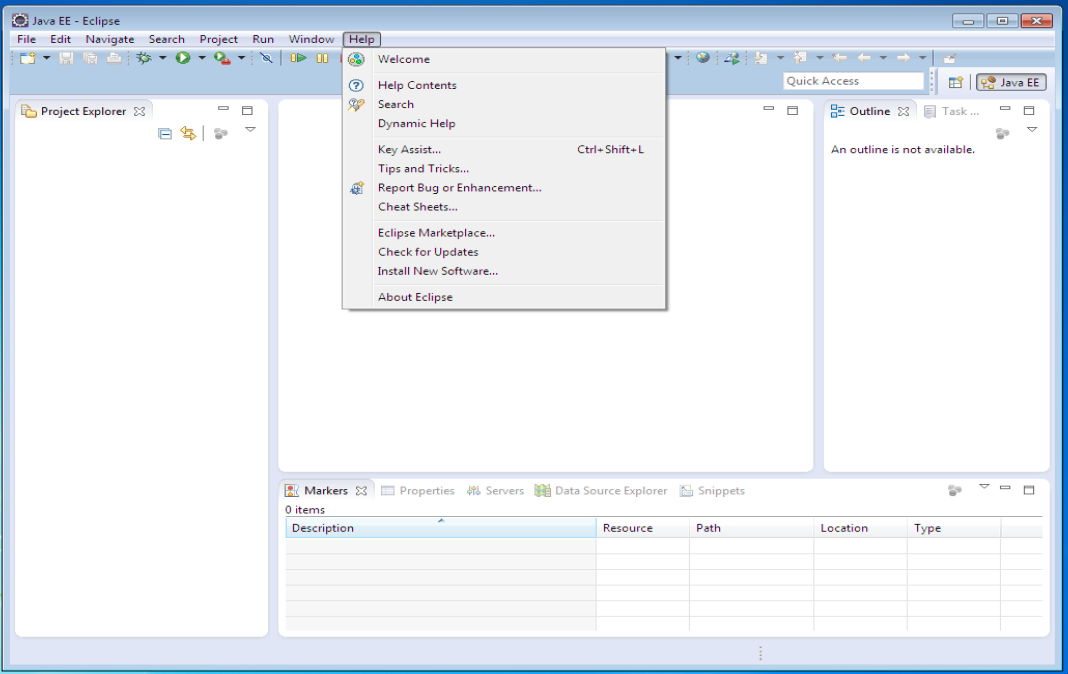The height and width of the screenshot is (674, 1068).
Task: Toggle Link with Editor in Project Explorer
Action: 188,133
